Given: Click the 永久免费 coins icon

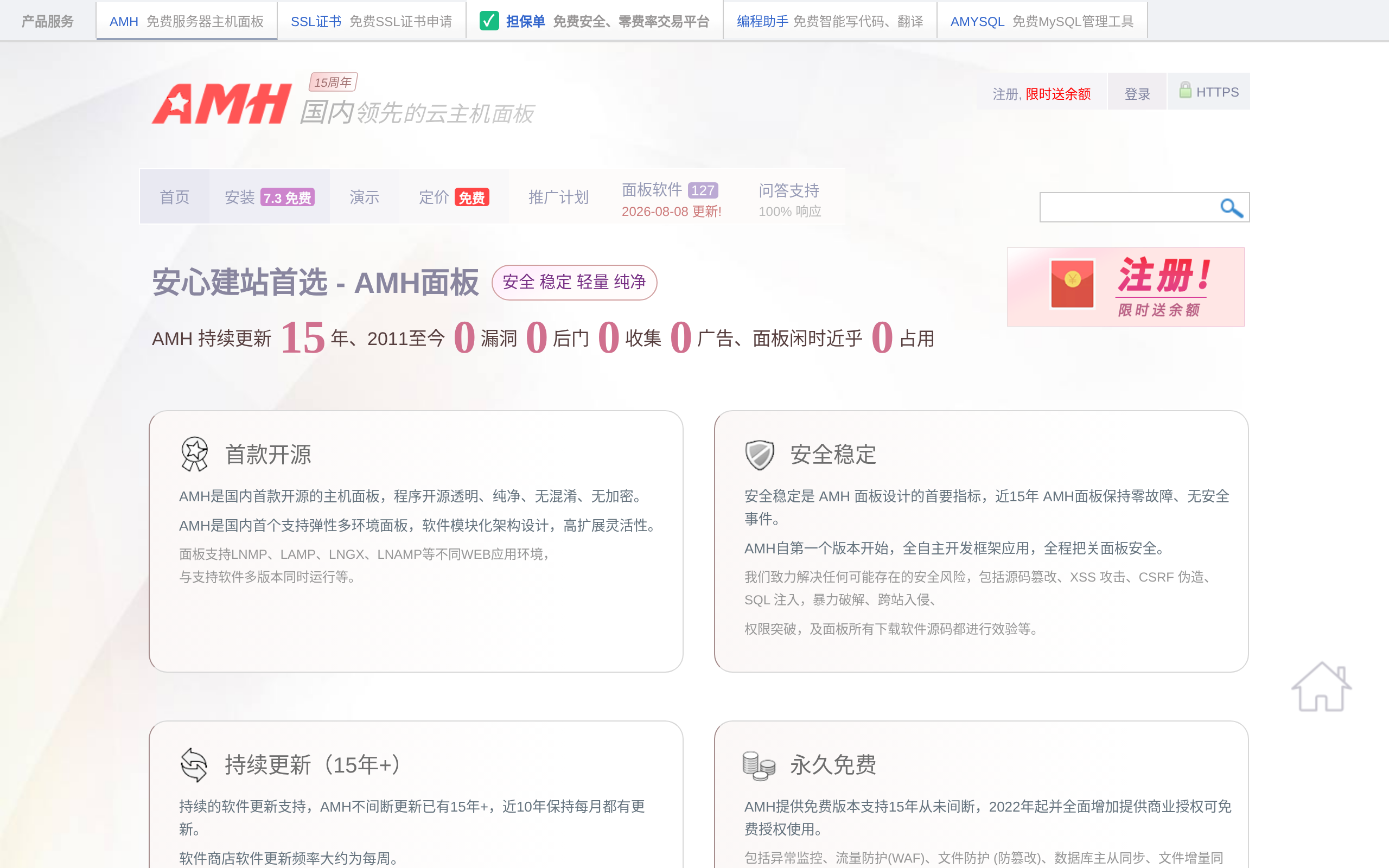Looking at the screenshot, I should point(759,765).
